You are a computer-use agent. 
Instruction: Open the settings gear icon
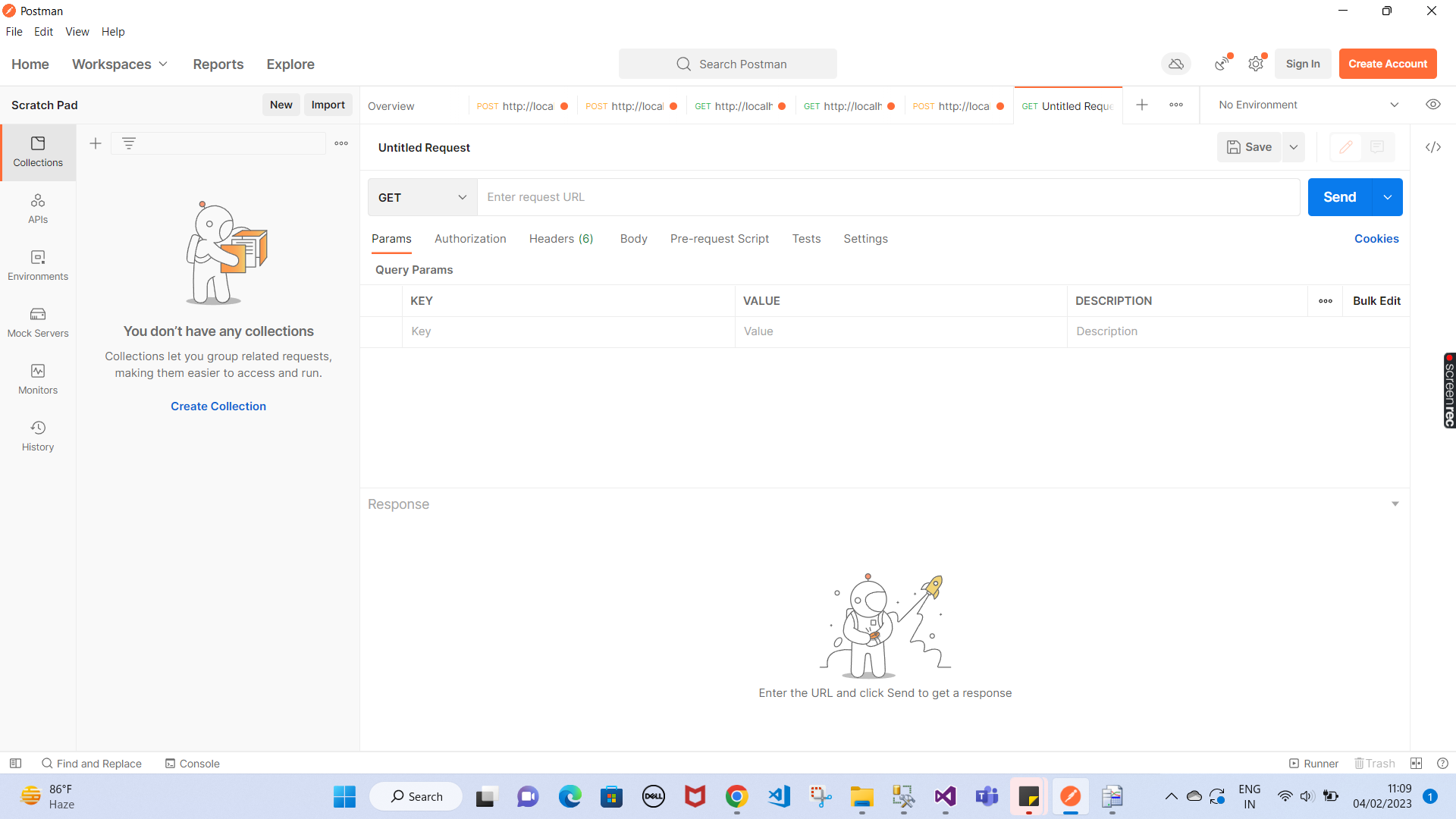click(x=1256, y=64)
